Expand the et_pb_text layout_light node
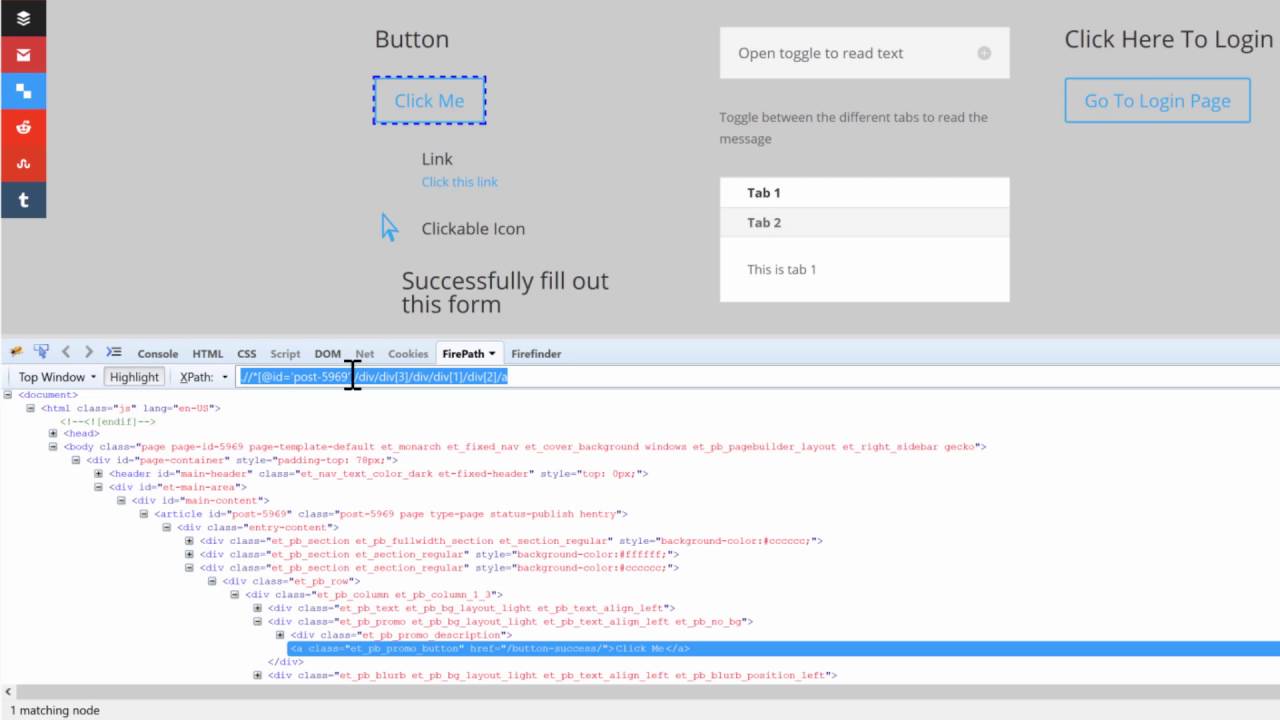Screen dimensions: 1280x720 tap(258, 607)
